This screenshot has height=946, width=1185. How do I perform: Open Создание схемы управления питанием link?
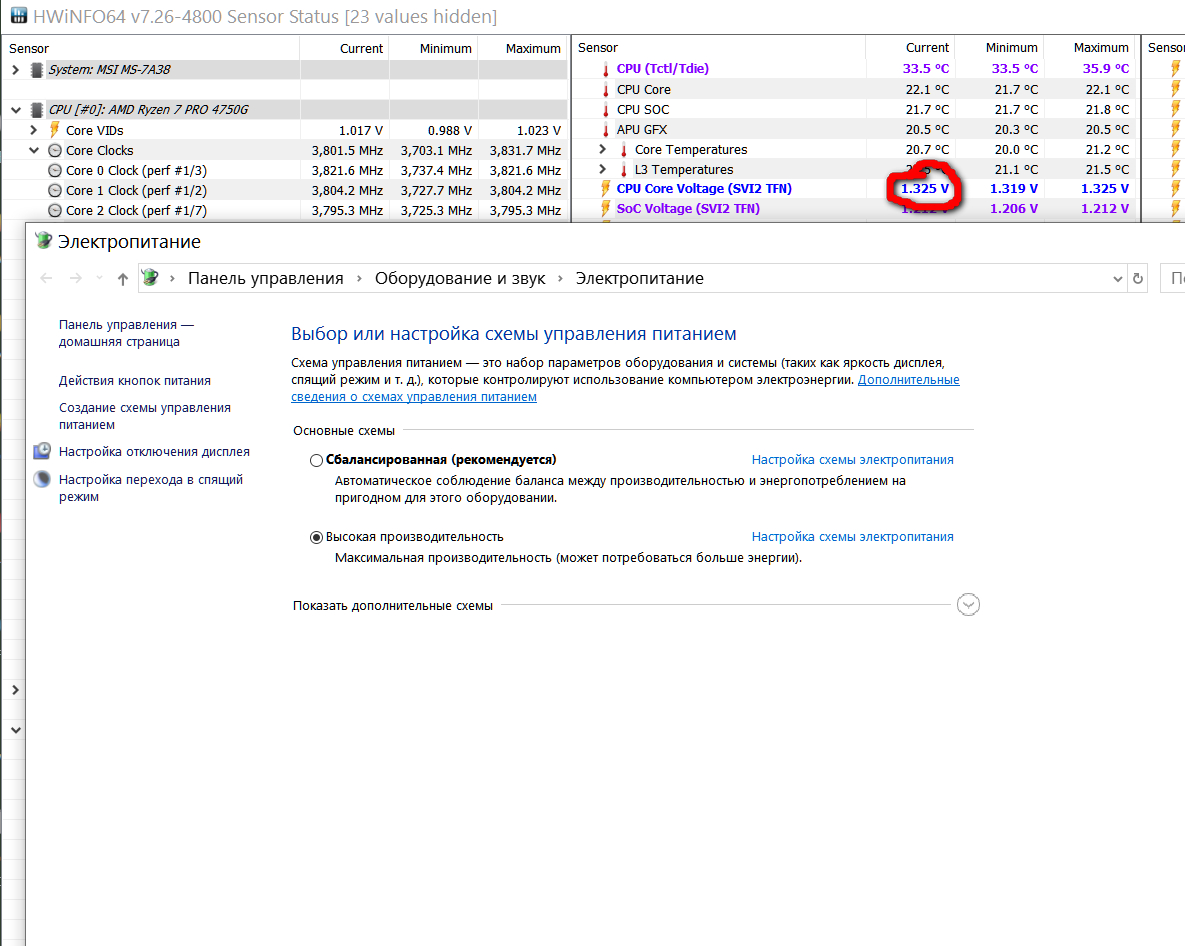(144, 416)
